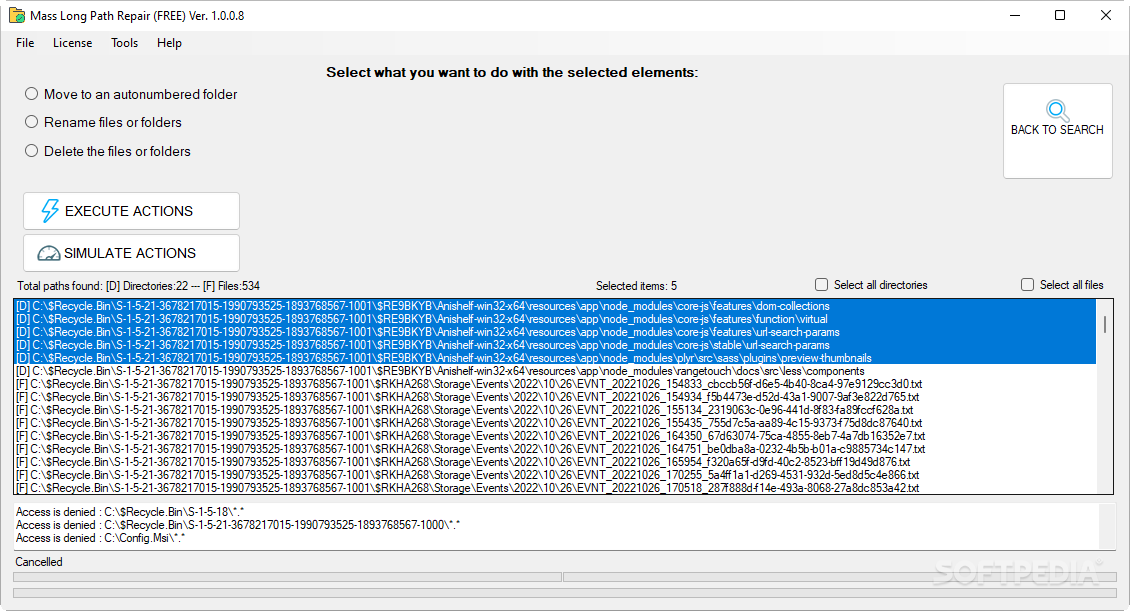Select the row ending in stable\url-search-params
The width and height of the screenshot is (1130, 611).
pyautogui.click(x=555, y=345)
